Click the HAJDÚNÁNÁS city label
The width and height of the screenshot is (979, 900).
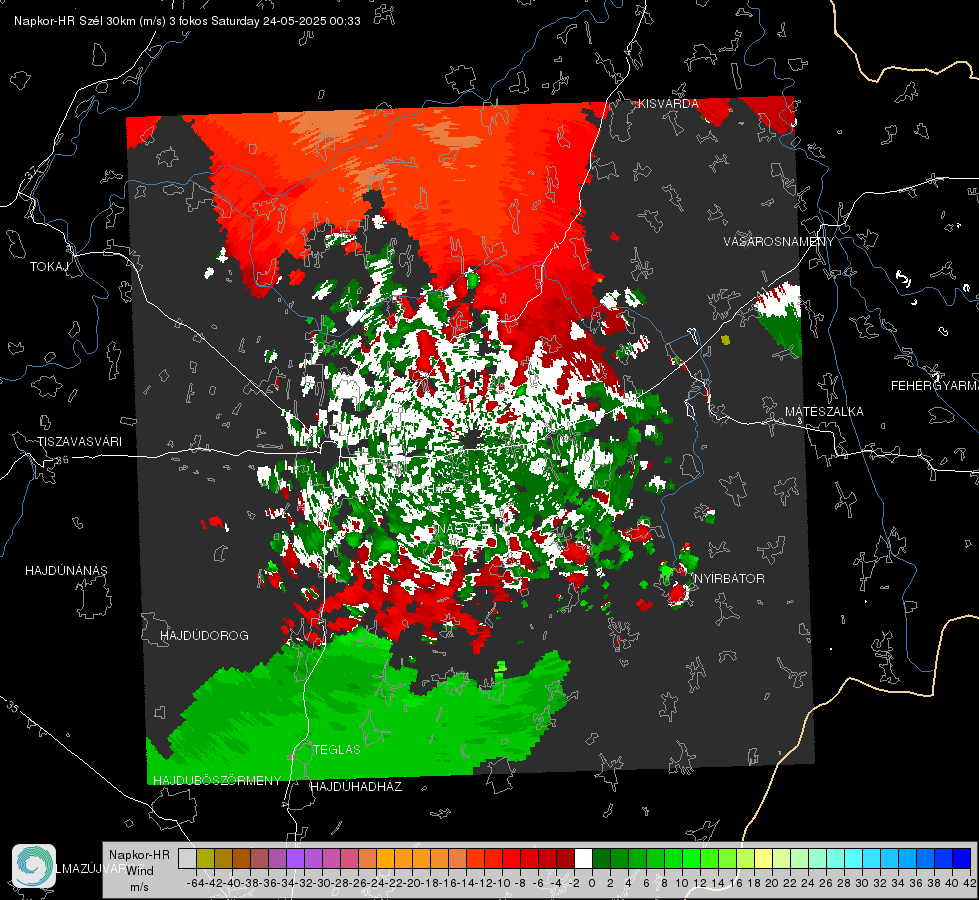pos(66,570)
